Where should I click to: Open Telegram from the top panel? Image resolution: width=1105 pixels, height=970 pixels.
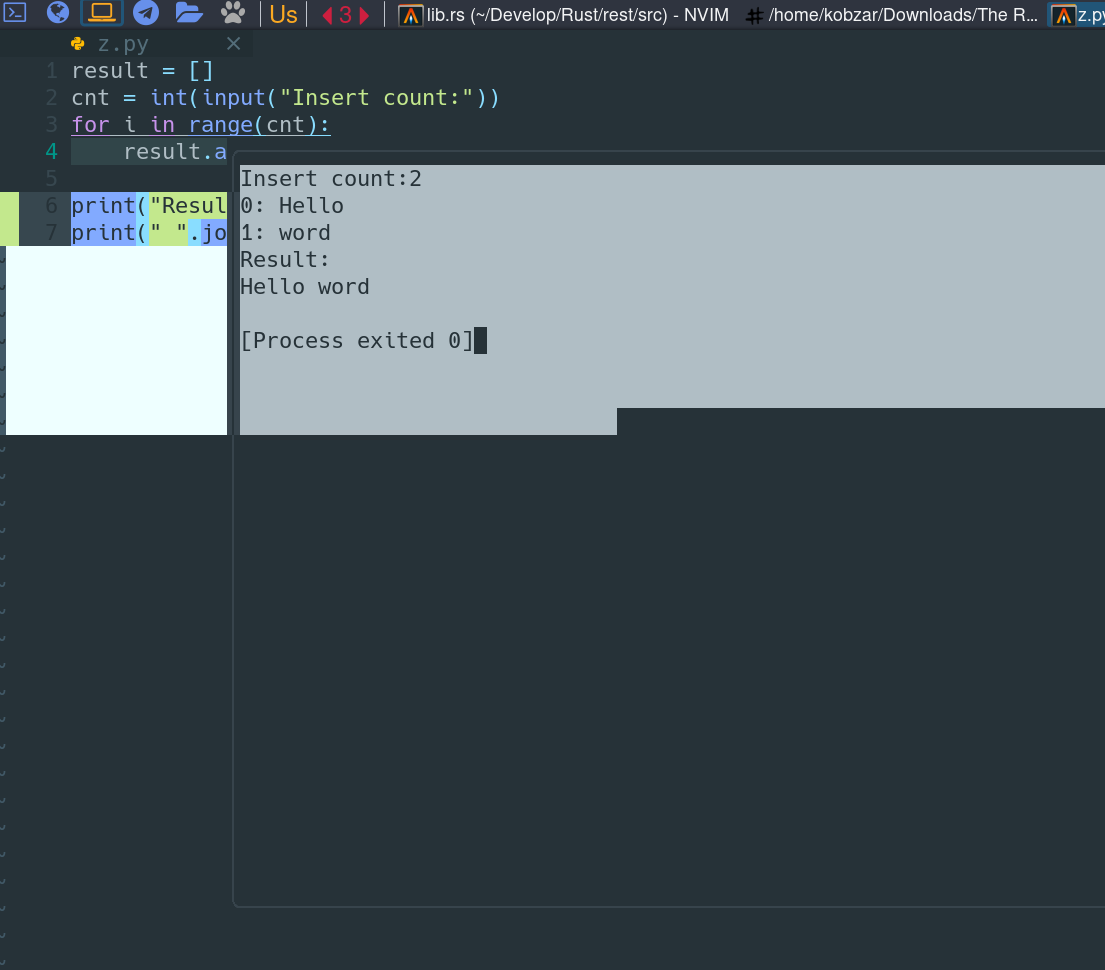coord(146,14)
